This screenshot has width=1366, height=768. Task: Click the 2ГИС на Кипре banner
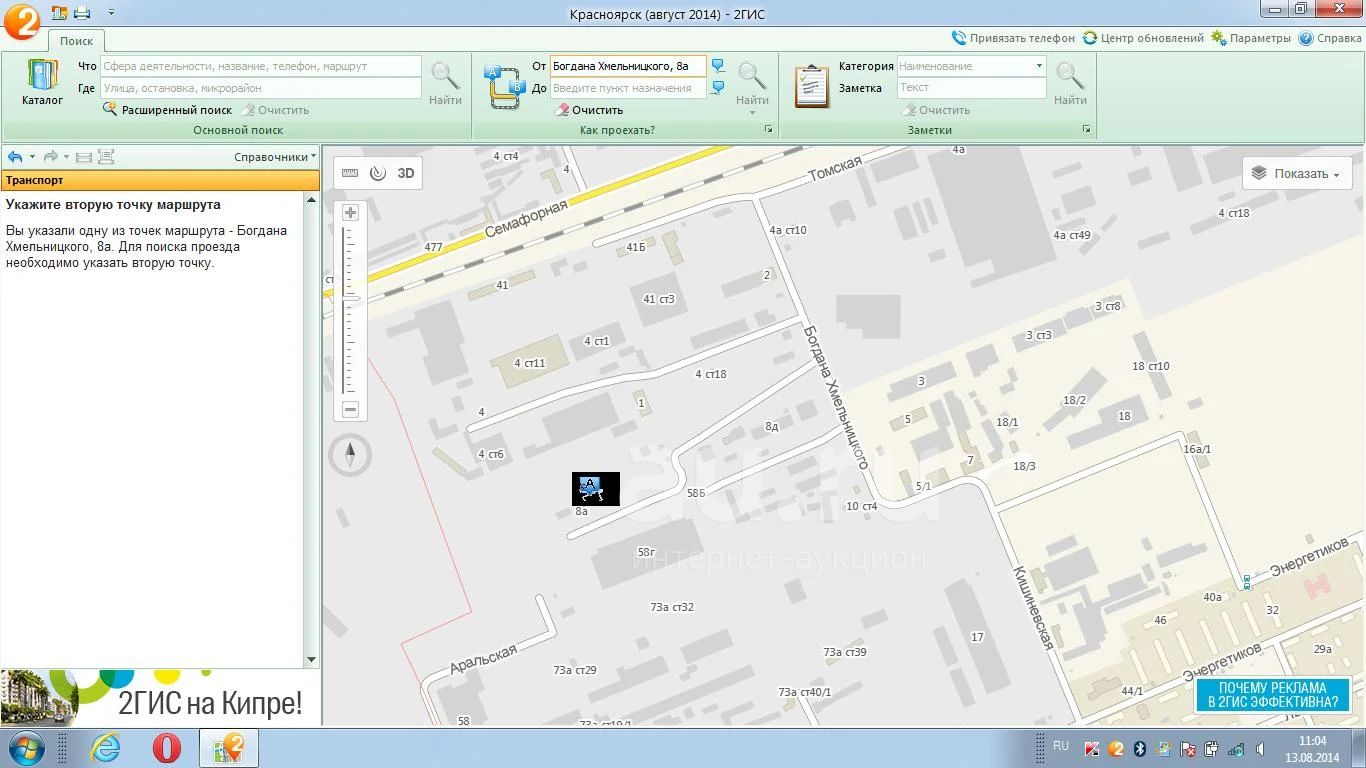(x=160, y=698)
